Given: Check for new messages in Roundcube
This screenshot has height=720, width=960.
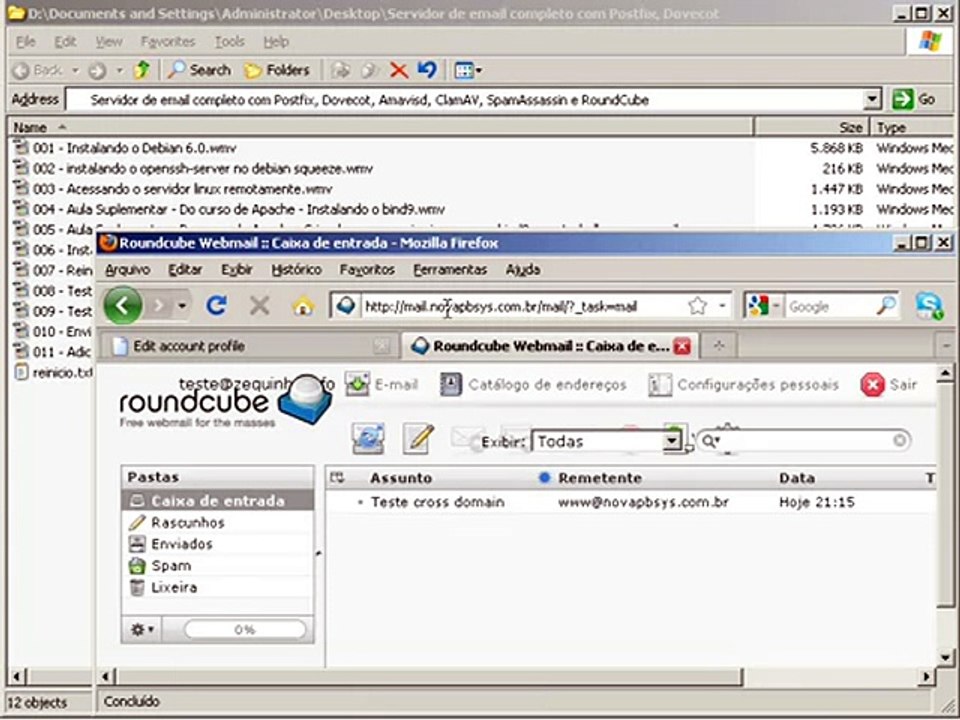Looking at the screenshot, I should pos(367,438).
